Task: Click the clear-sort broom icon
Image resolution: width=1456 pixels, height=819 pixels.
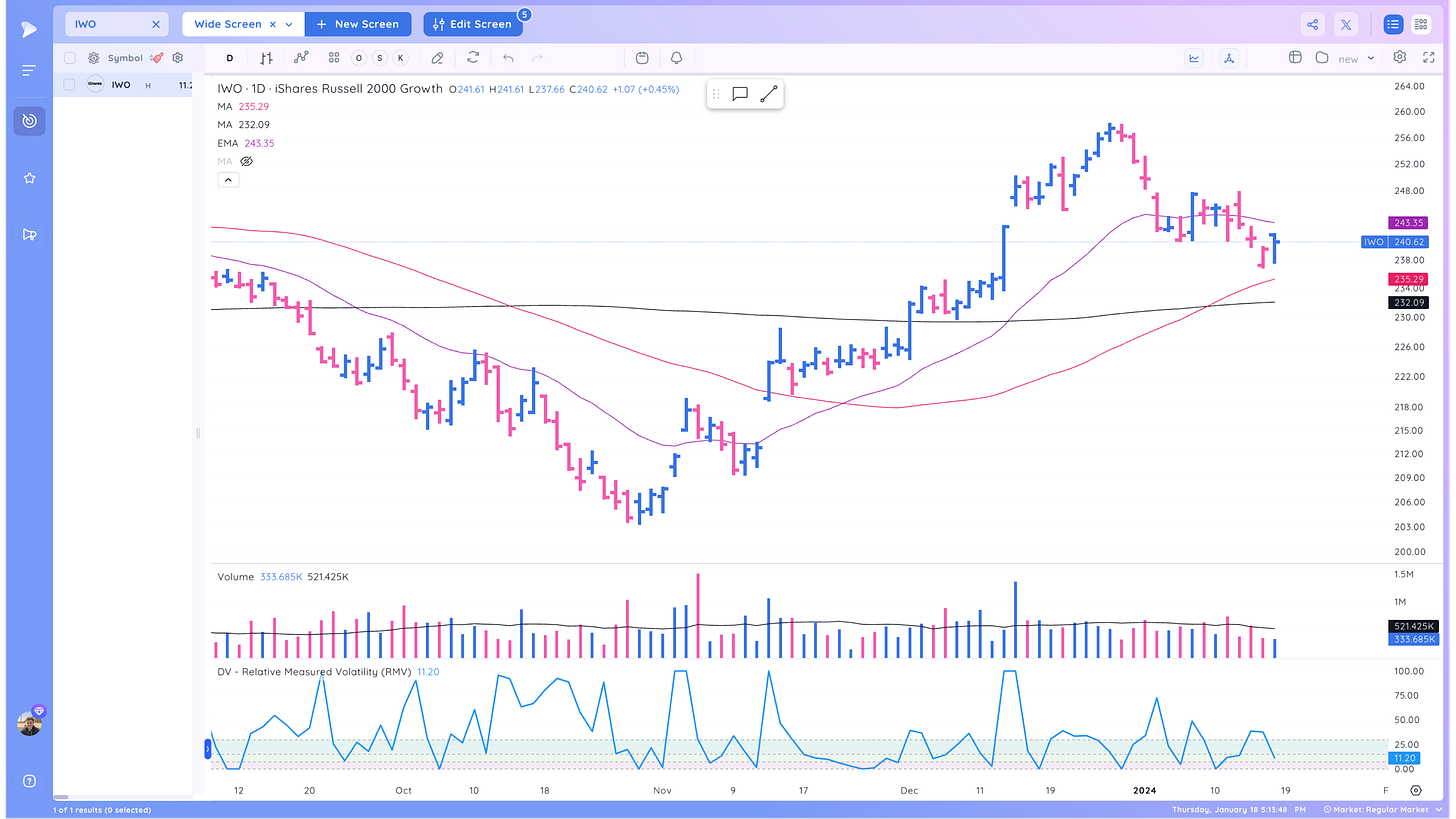Action: pyautogui.click(x=157, y=58)
